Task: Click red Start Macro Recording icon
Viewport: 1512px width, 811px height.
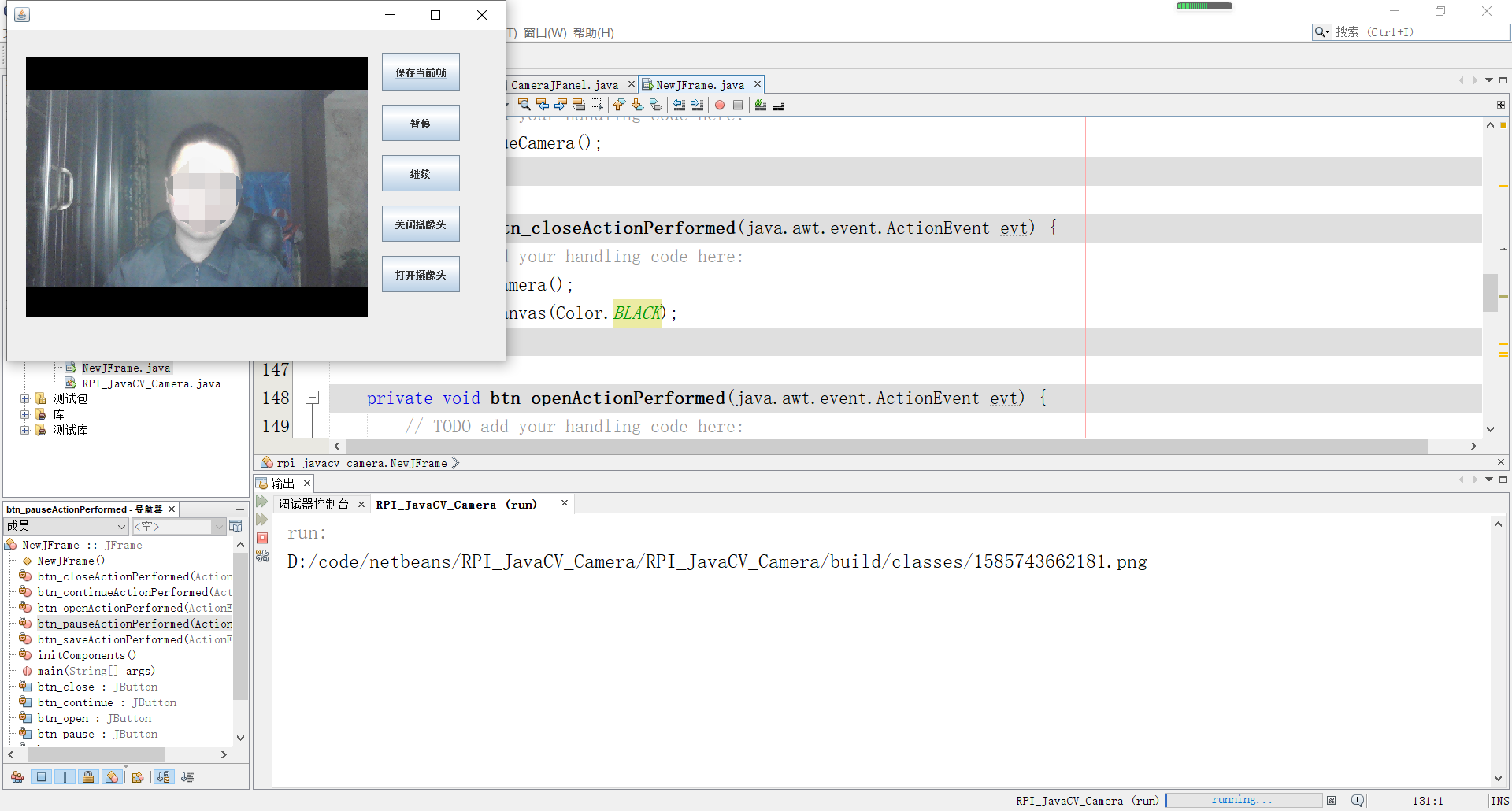Action: (x=720, y=105)
